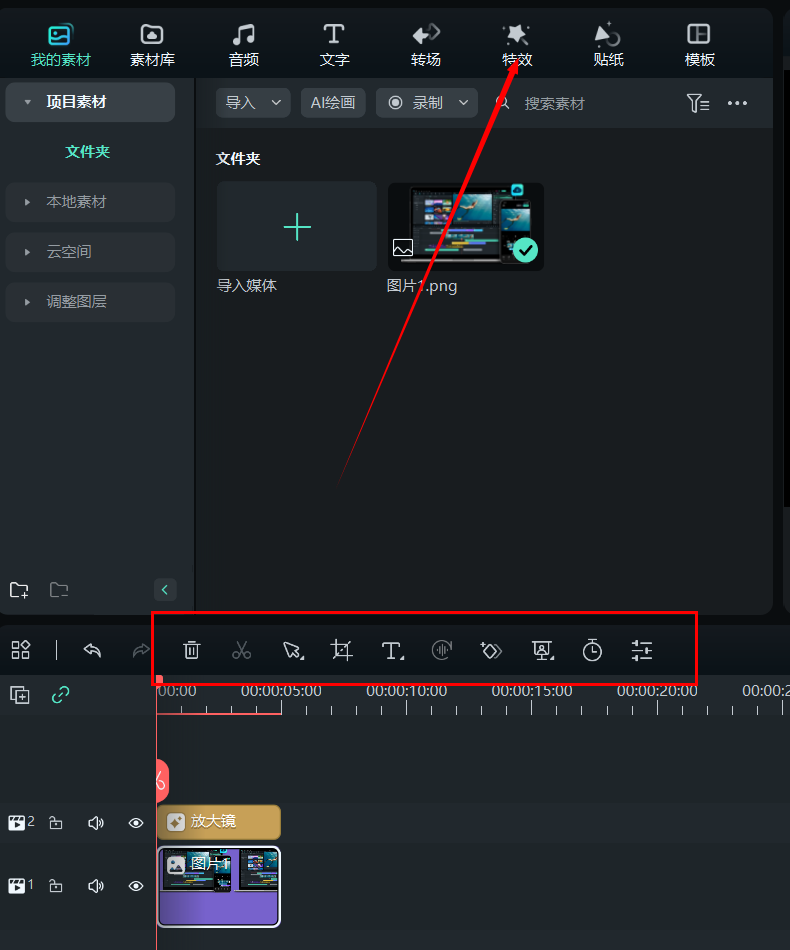
Task: Select the 图片1.png thumbnail
Action: [x=465, y=227]
